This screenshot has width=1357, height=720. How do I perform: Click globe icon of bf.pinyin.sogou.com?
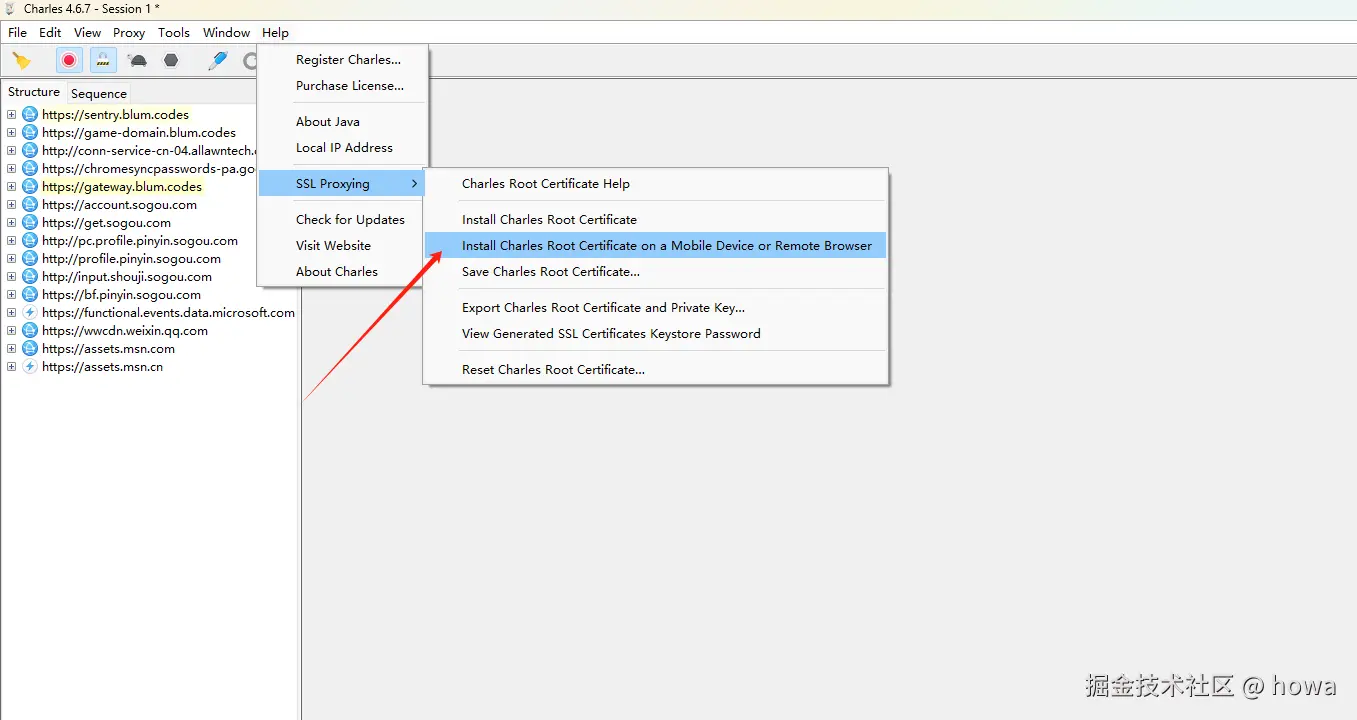tap(30, 295)
